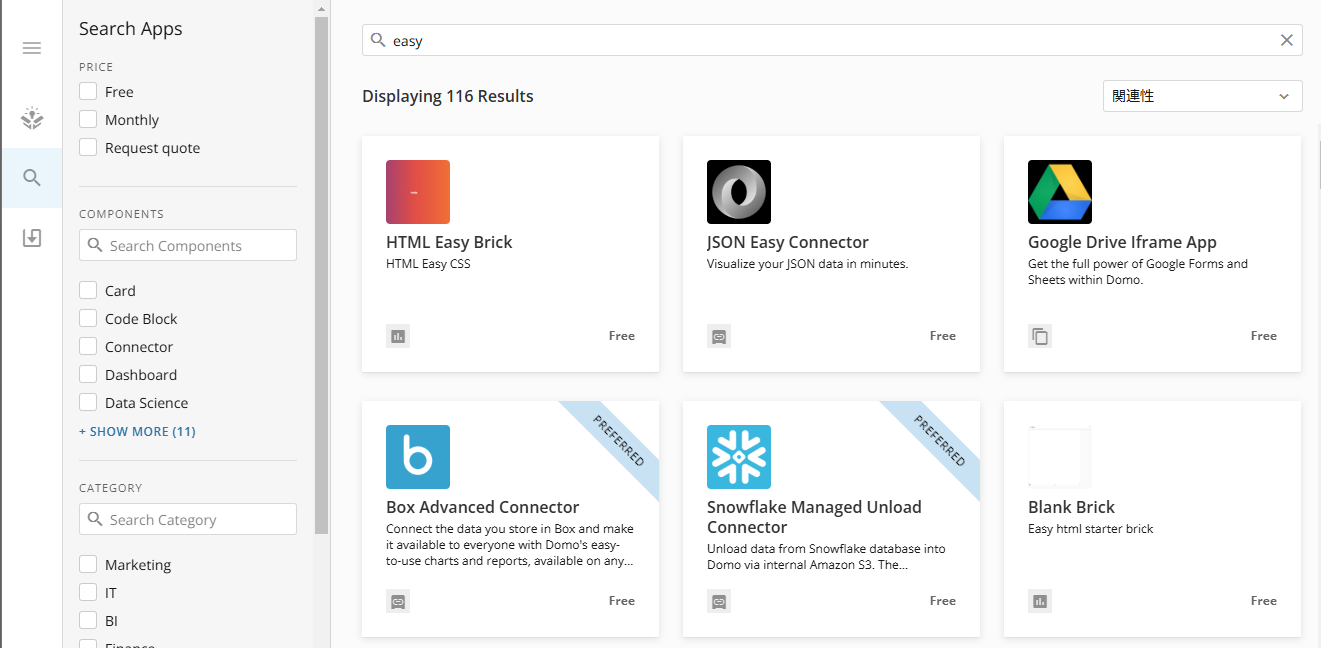
Task: Open the Appstore home lotus icon
Action: [x=32, y=119]
